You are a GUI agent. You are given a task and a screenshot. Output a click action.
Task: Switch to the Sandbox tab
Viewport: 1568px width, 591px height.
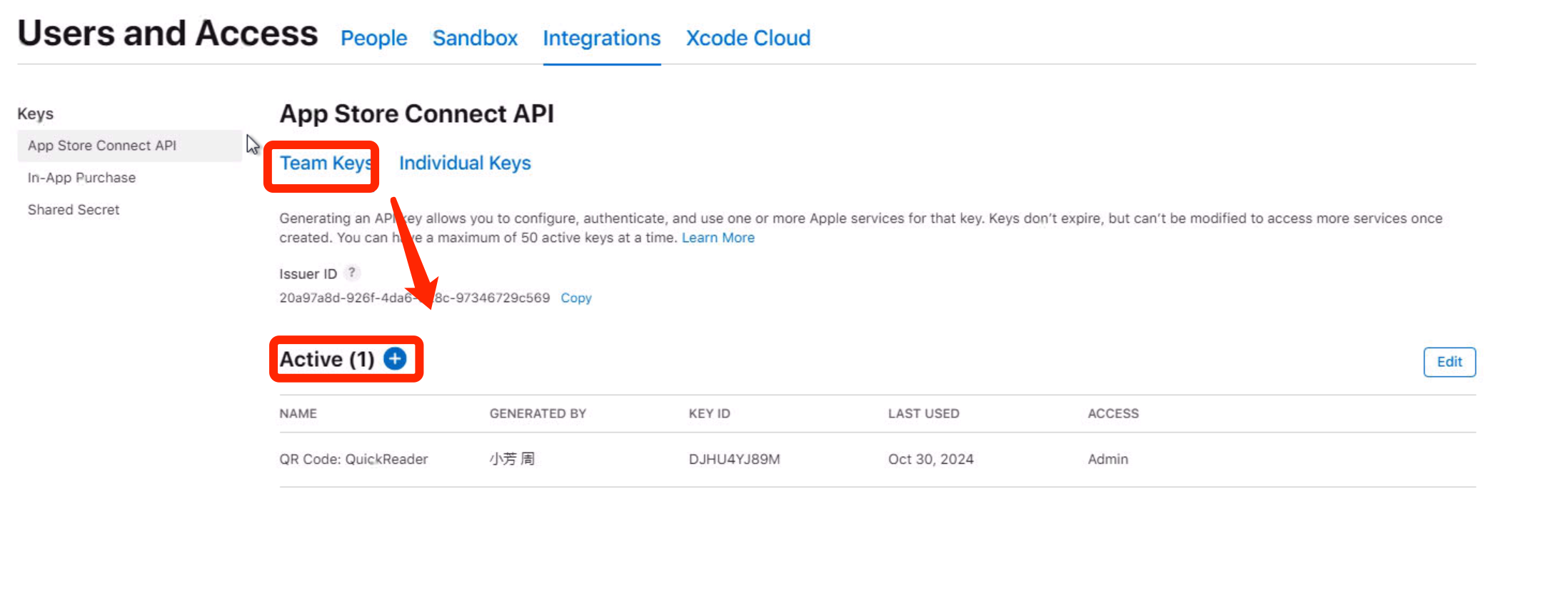(475, 38)
